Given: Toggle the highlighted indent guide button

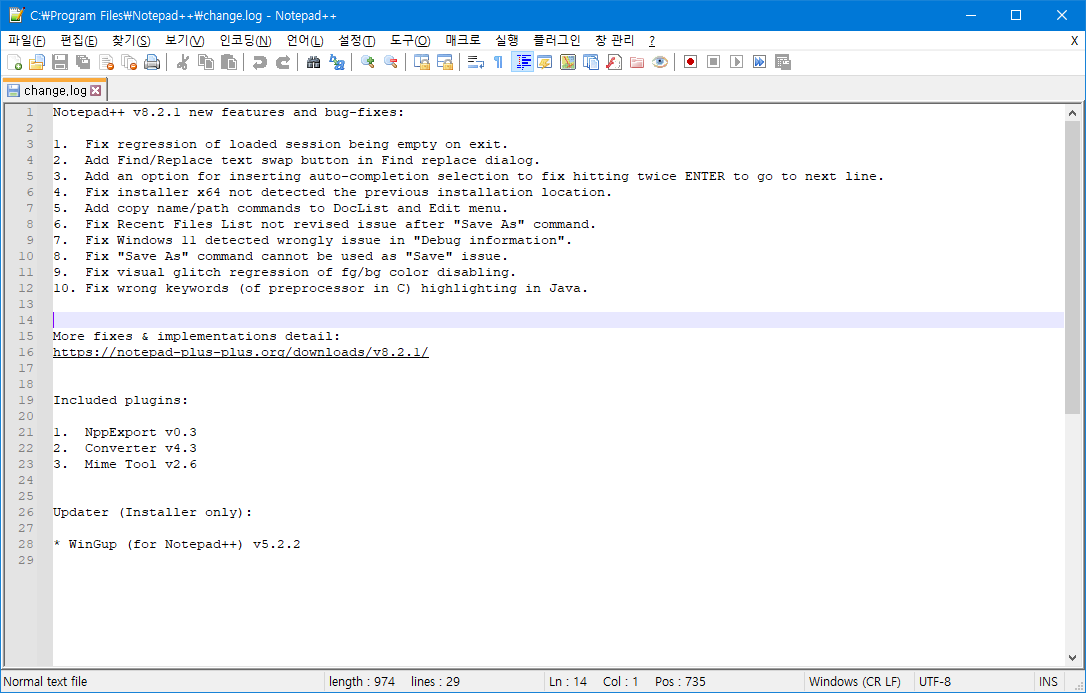Looking at the screenshot, I should [522, 62].
